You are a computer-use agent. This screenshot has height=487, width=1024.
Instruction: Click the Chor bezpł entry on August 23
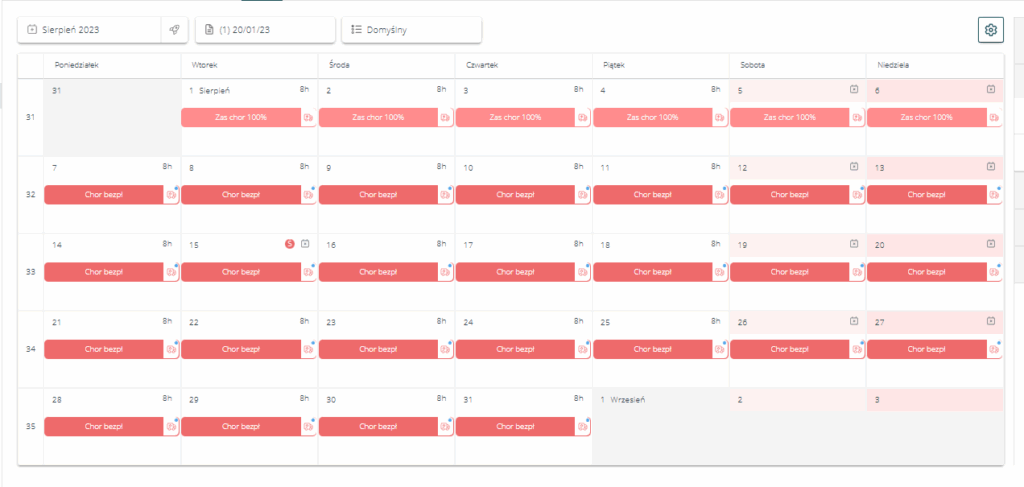[377, 349]
